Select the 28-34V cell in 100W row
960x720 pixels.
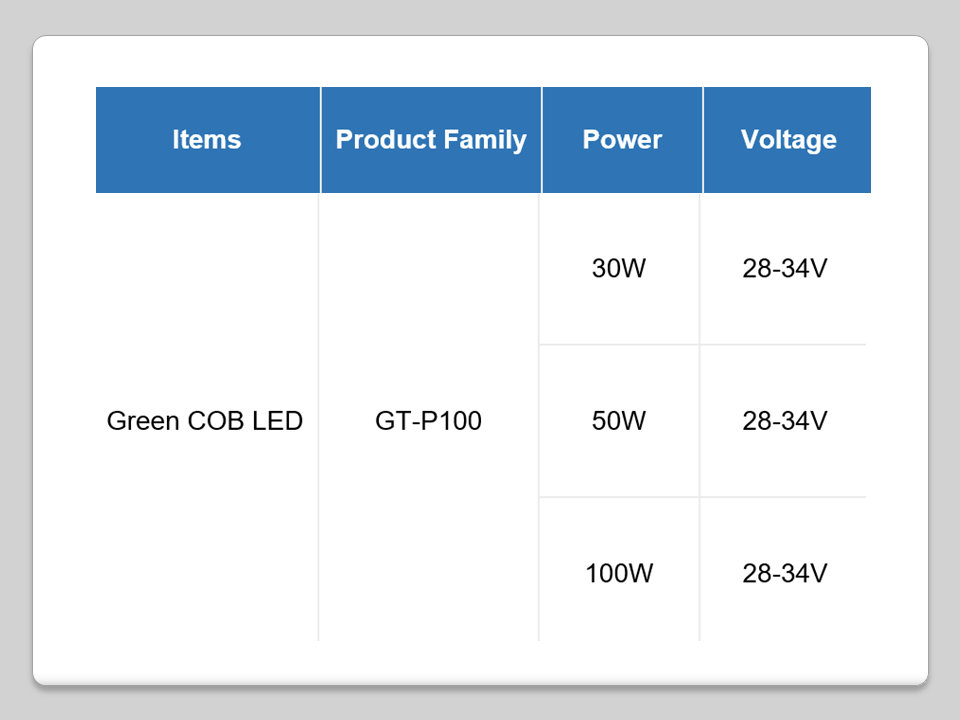(785, 574)
